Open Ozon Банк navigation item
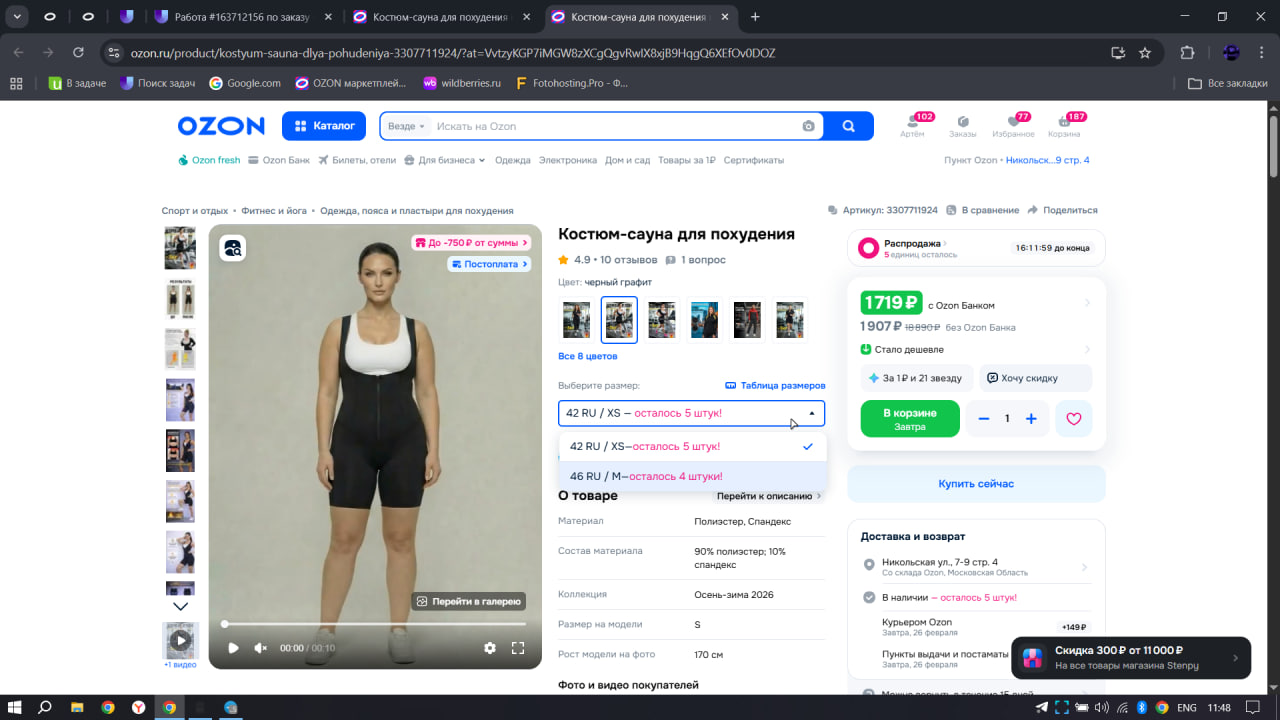The width and height of the screenshot is (1280, 720). (279, 160)
